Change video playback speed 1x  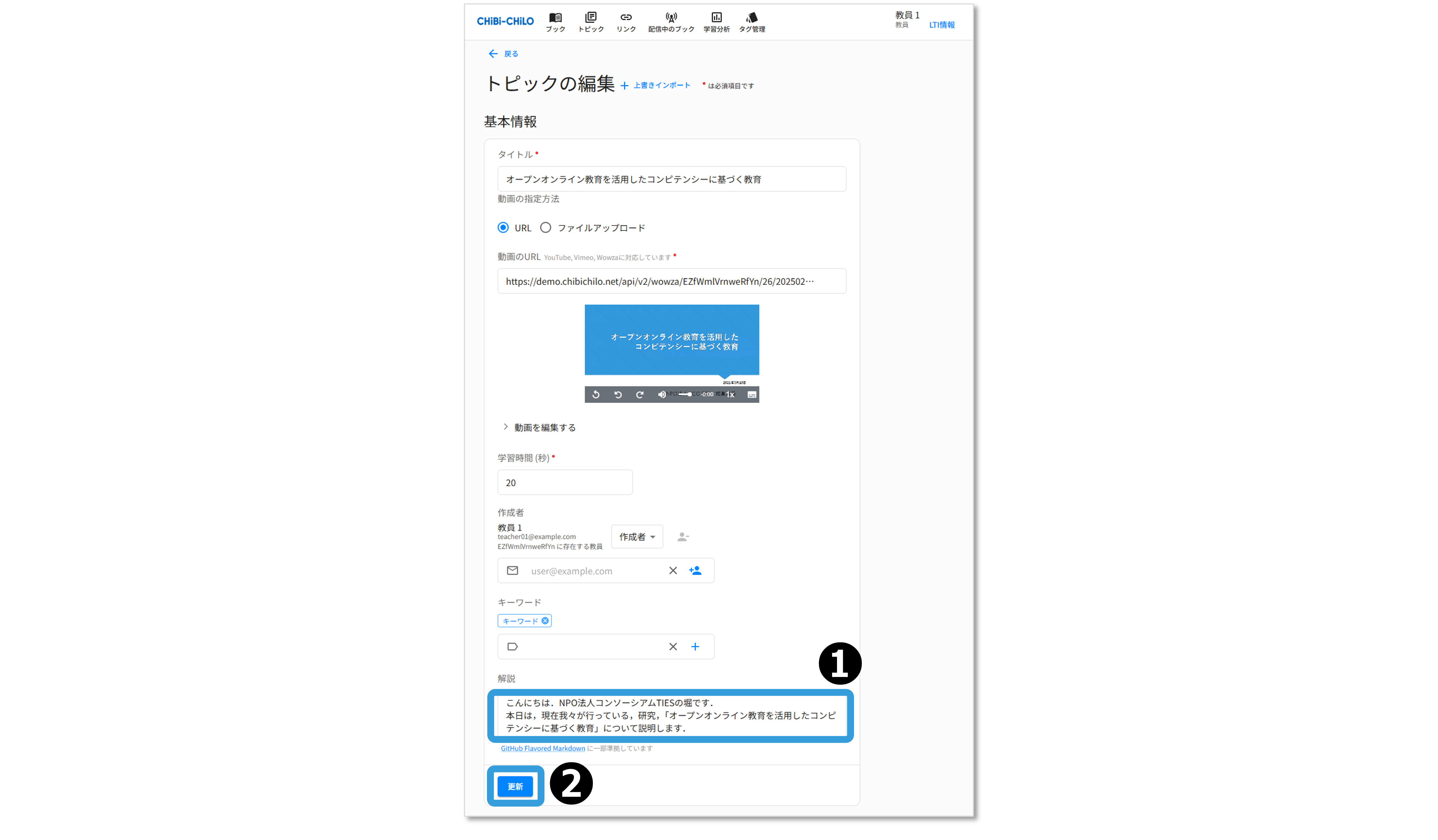pos(730,394)
